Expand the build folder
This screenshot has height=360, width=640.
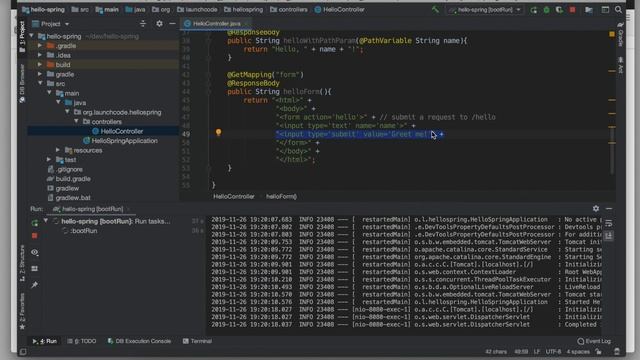pos(40,64)
